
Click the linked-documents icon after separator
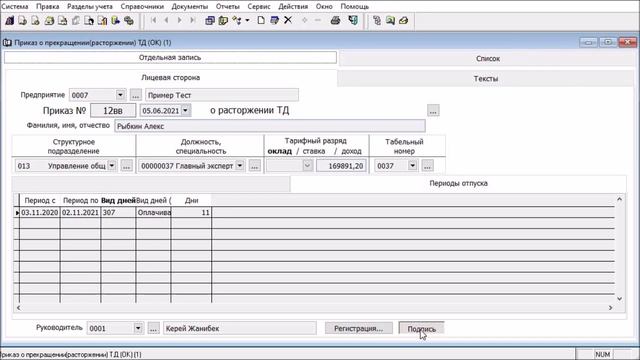coord(377,20)
